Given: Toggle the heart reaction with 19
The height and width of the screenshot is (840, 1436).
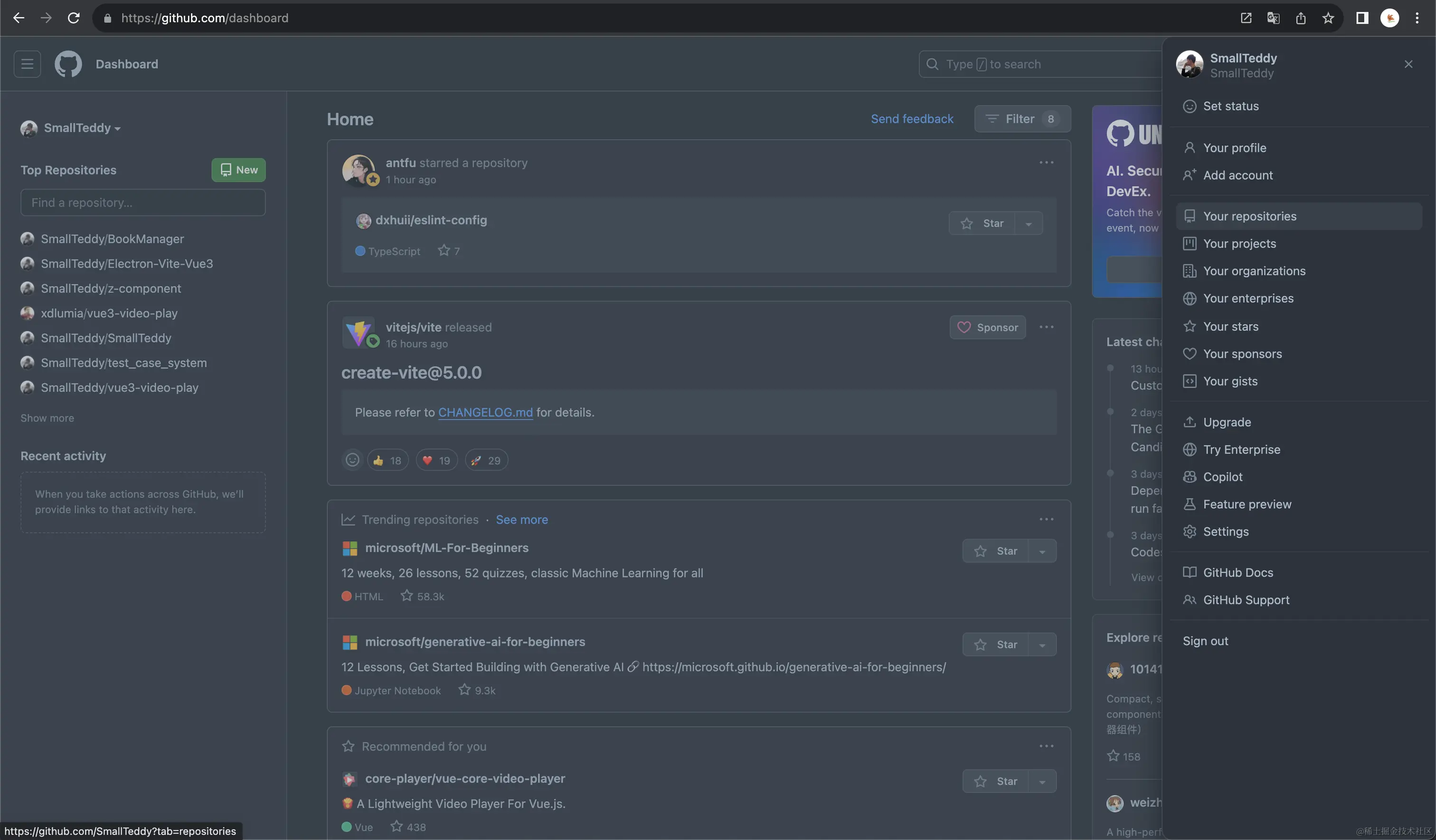Looking at the screenshot, I should (436, 460).
